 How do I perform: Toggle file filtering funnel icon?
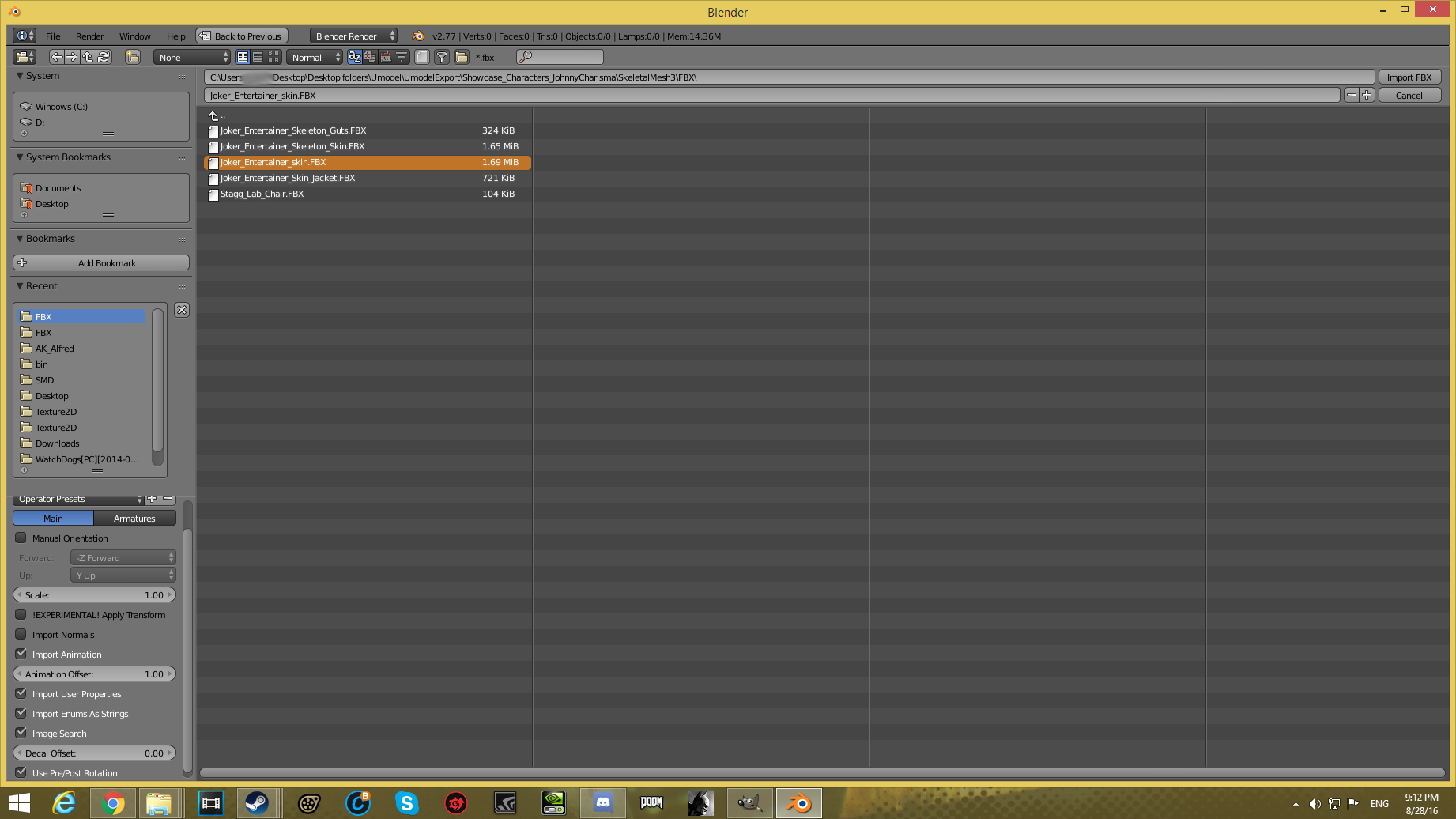tap(443, 57)
